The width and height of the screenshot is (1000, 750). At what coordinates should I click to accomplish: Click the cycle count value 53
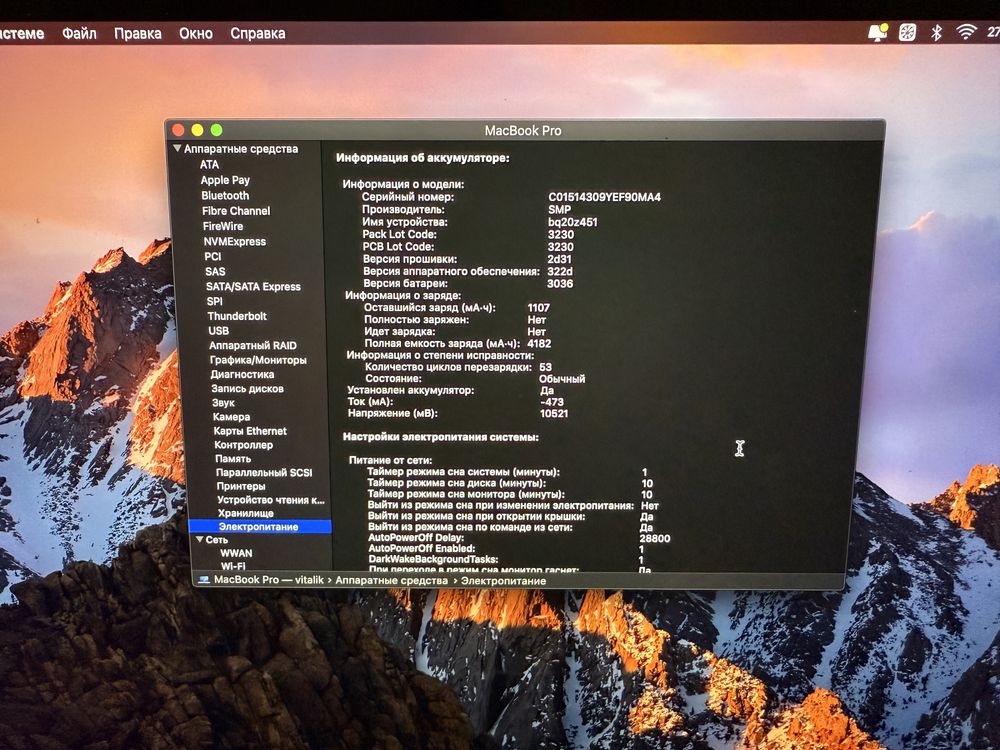point(545,367)
